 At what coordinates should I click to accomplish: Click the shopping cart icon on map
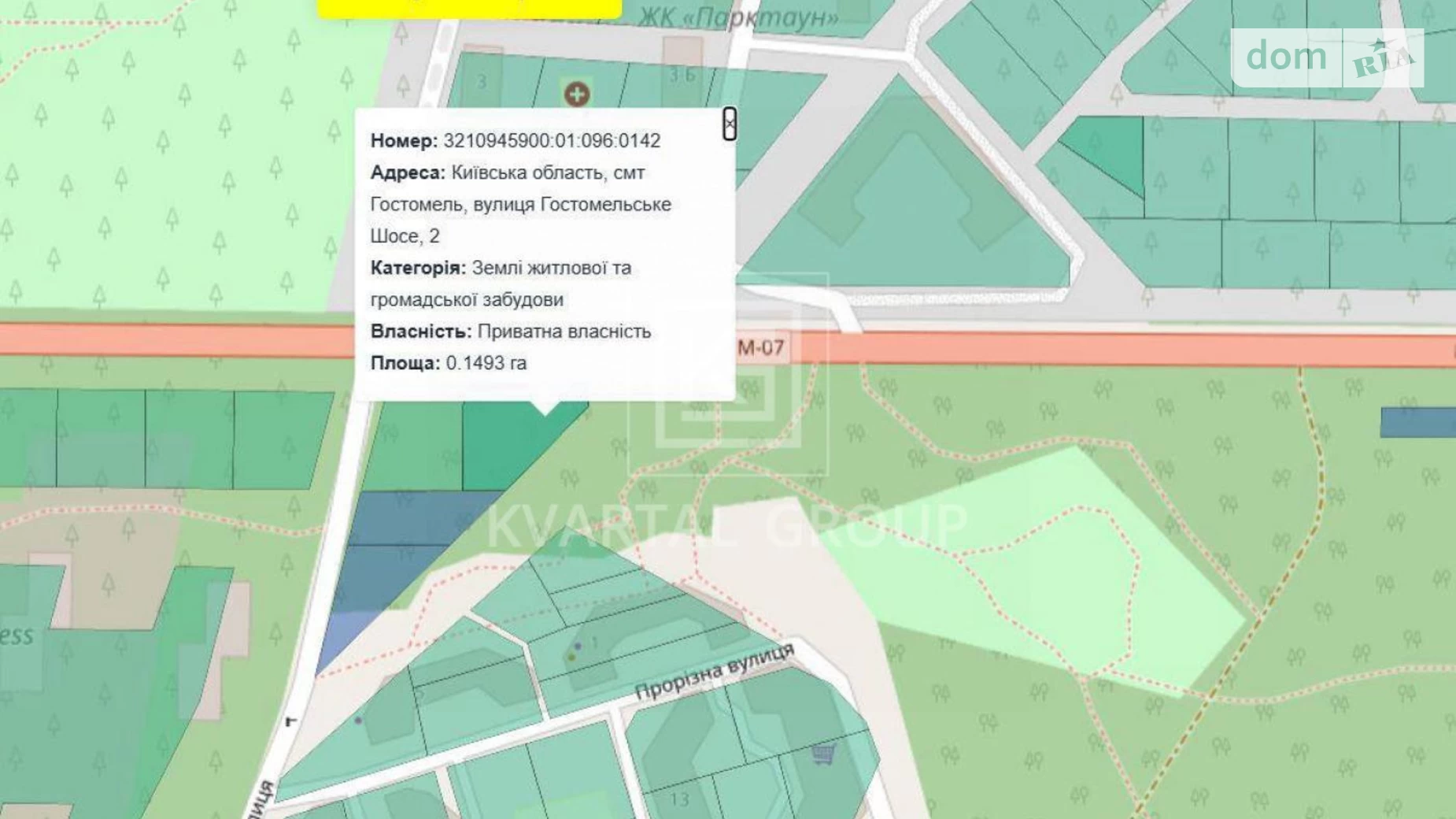[823, 754]
